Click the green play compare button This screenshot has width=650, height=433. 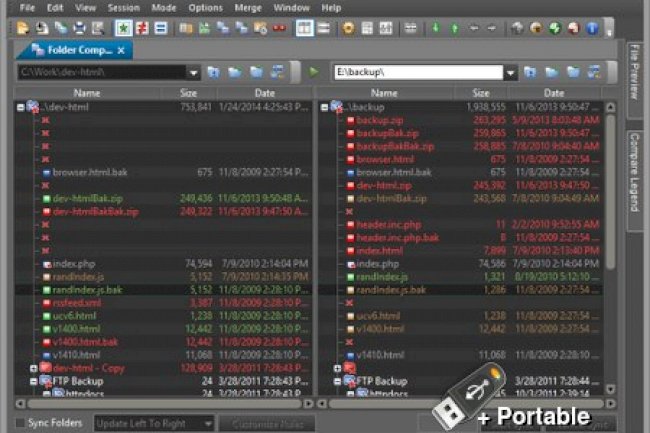314,72
